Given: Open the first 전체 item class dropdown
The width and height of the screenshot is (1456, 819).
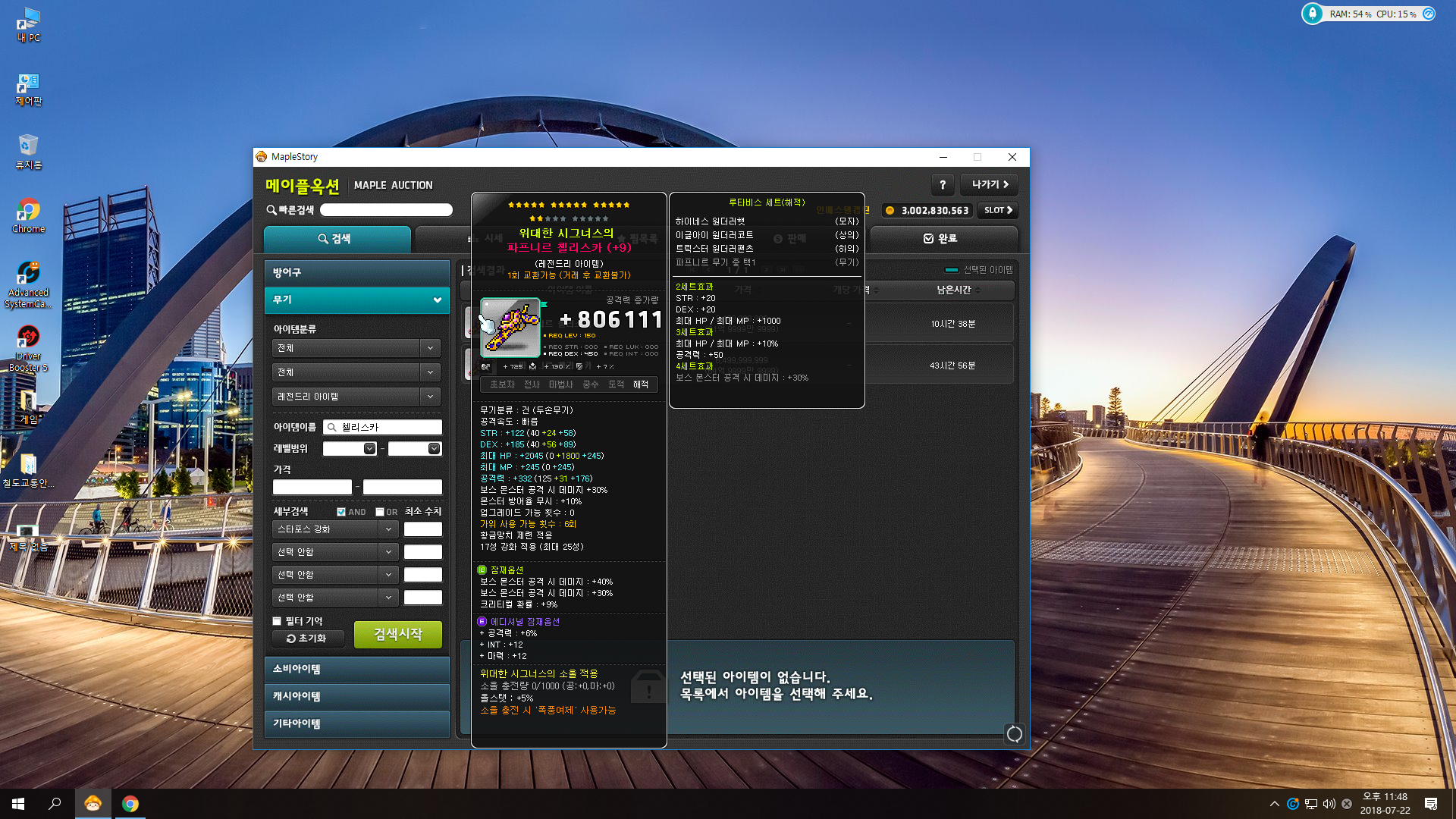Looking at the screenshot, I should pyautogui.click(x=356, y=348).
